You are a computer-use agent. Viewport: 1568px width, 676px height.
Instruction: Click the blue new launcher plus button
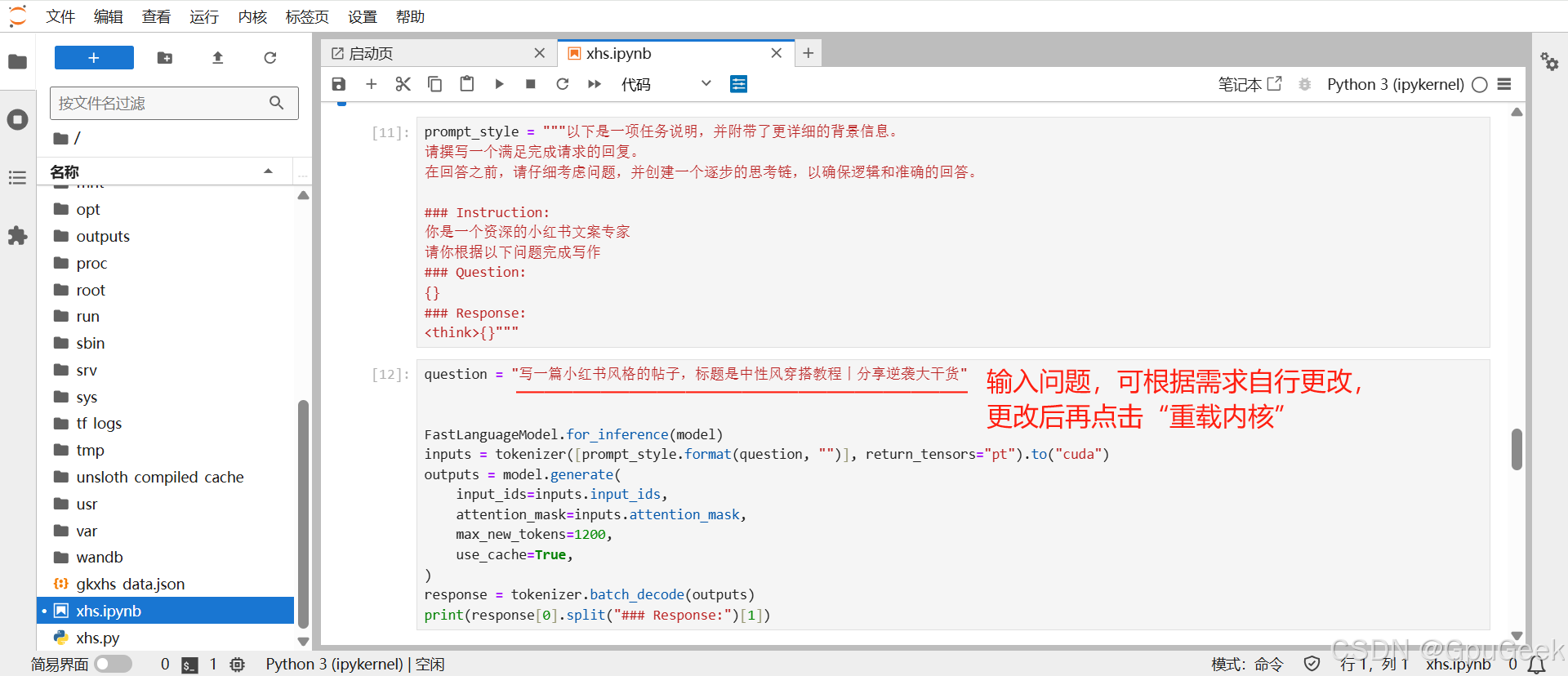point(94,58)
